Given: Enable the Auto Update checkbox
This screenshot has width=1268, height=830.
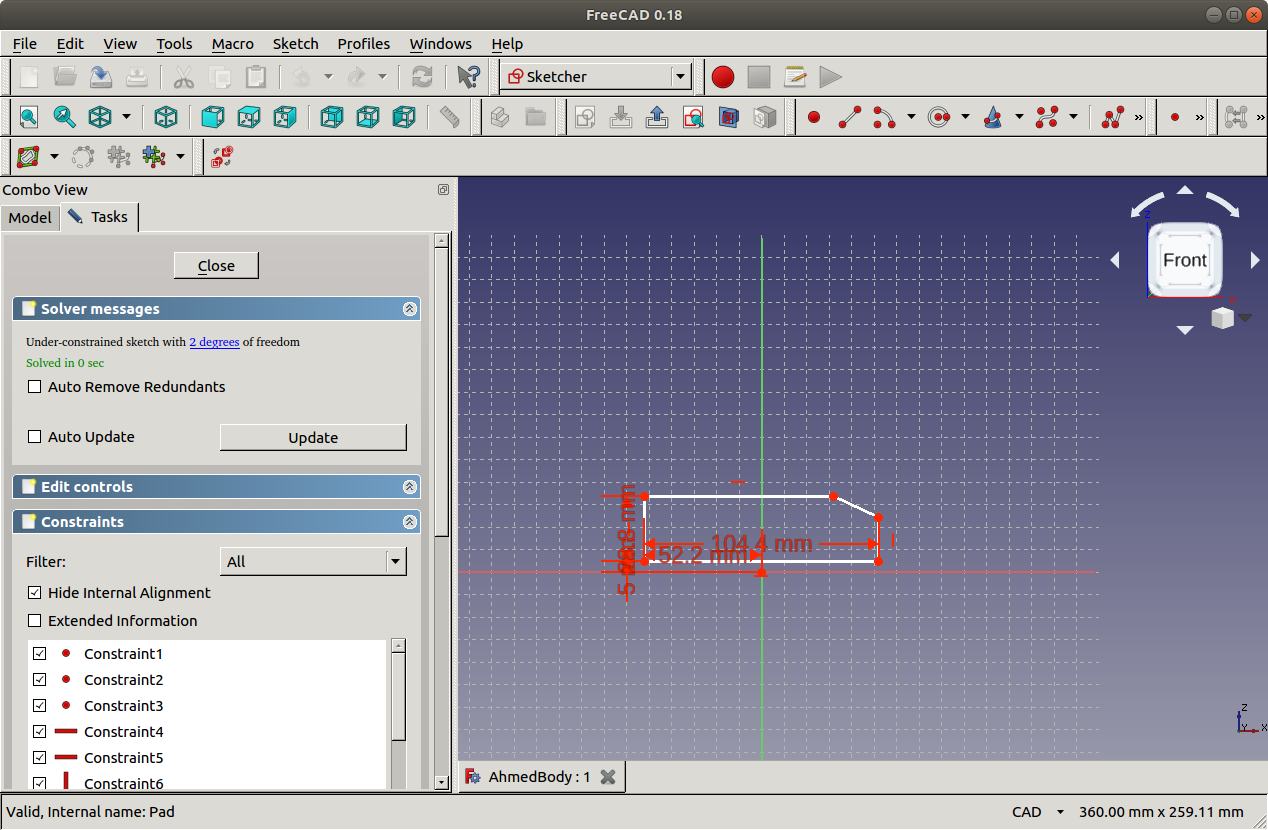Looking at the screenshot, I should tap(35, 437).
